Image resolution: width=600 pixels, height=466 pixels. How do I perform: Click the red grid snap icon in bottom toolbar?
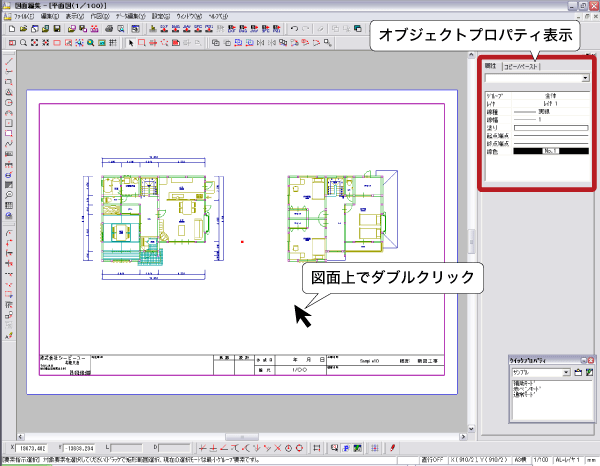375,448
